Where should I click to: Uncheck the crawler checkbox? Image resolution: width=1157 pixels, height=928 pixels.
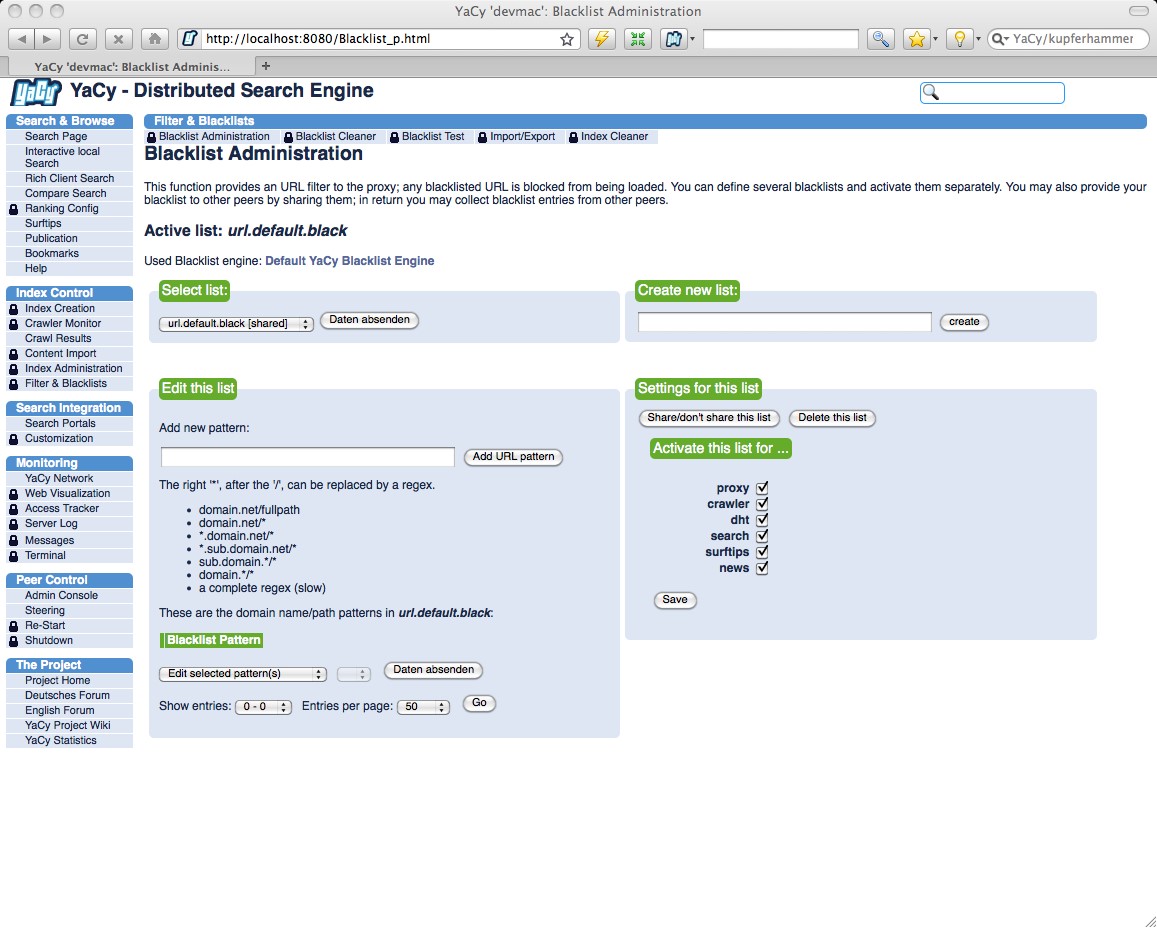pos(762,504)
